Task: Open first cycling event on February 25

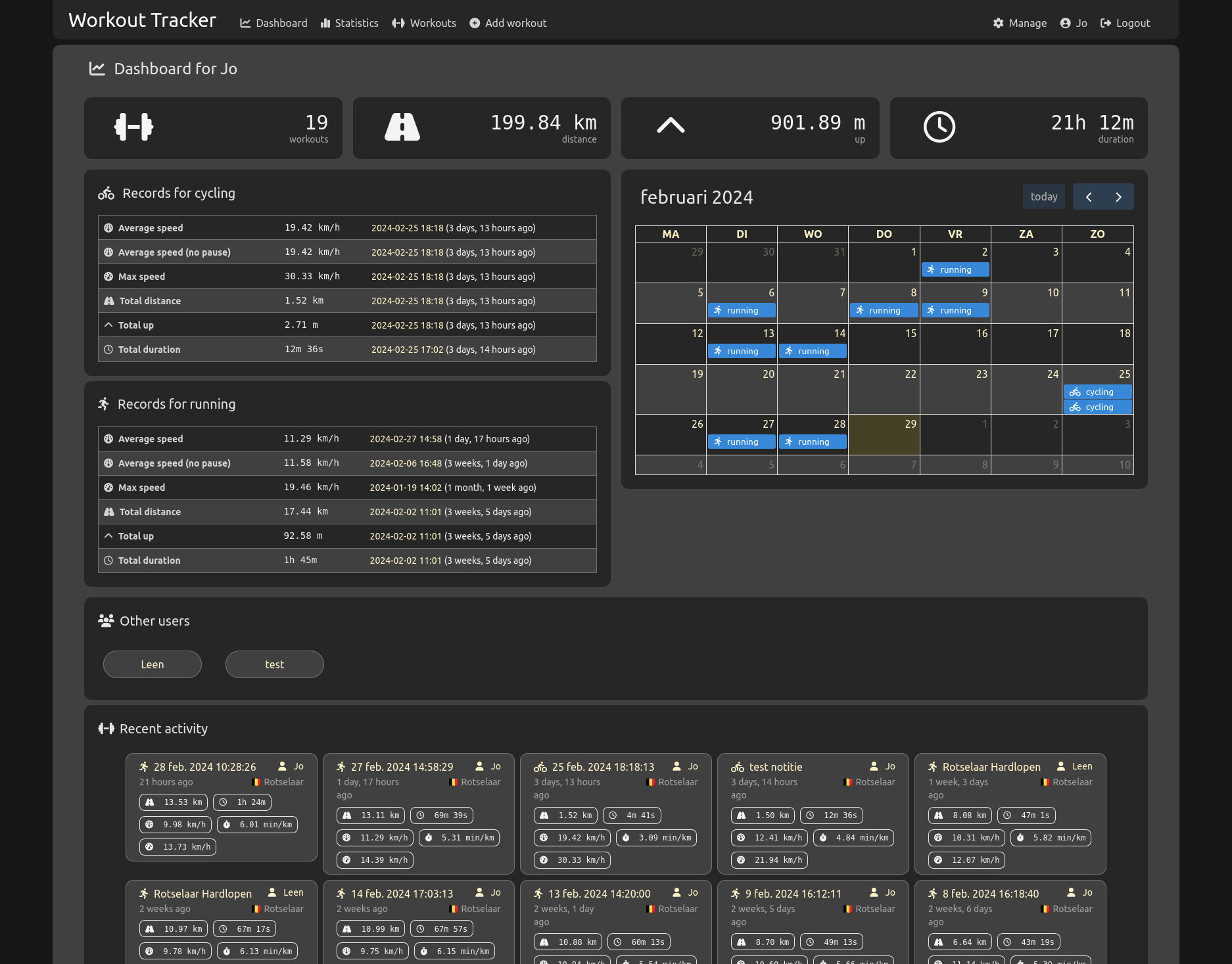Action: coord(1098,392)
